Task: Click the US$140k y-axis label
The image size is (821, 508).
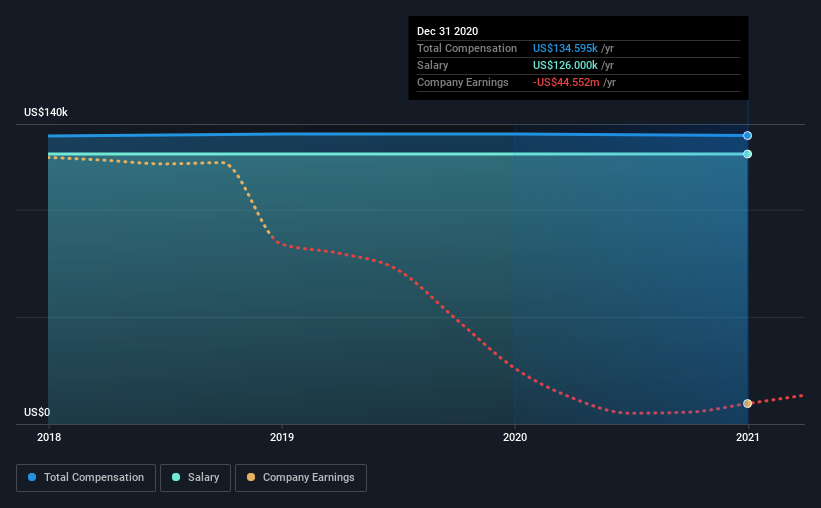Action: pos(46,112)
